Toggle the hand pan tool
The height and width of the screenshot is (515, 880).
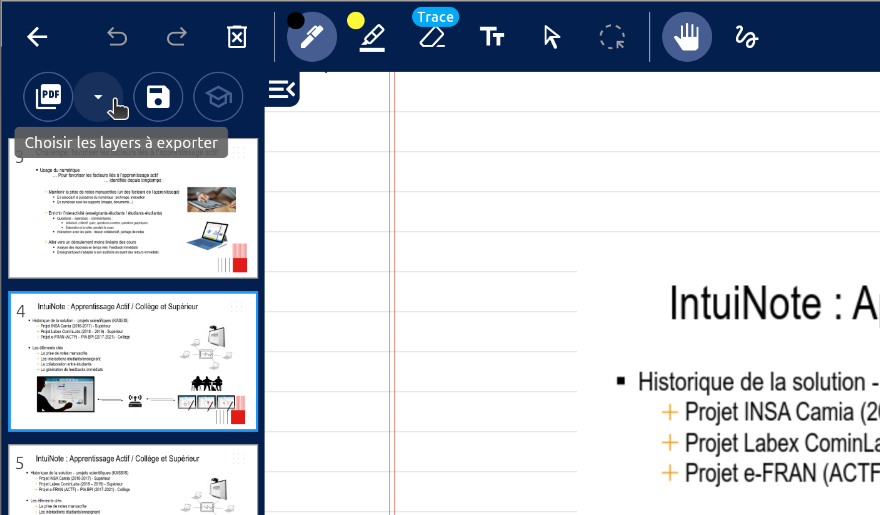pyautogui.click(x=687, y=38)
